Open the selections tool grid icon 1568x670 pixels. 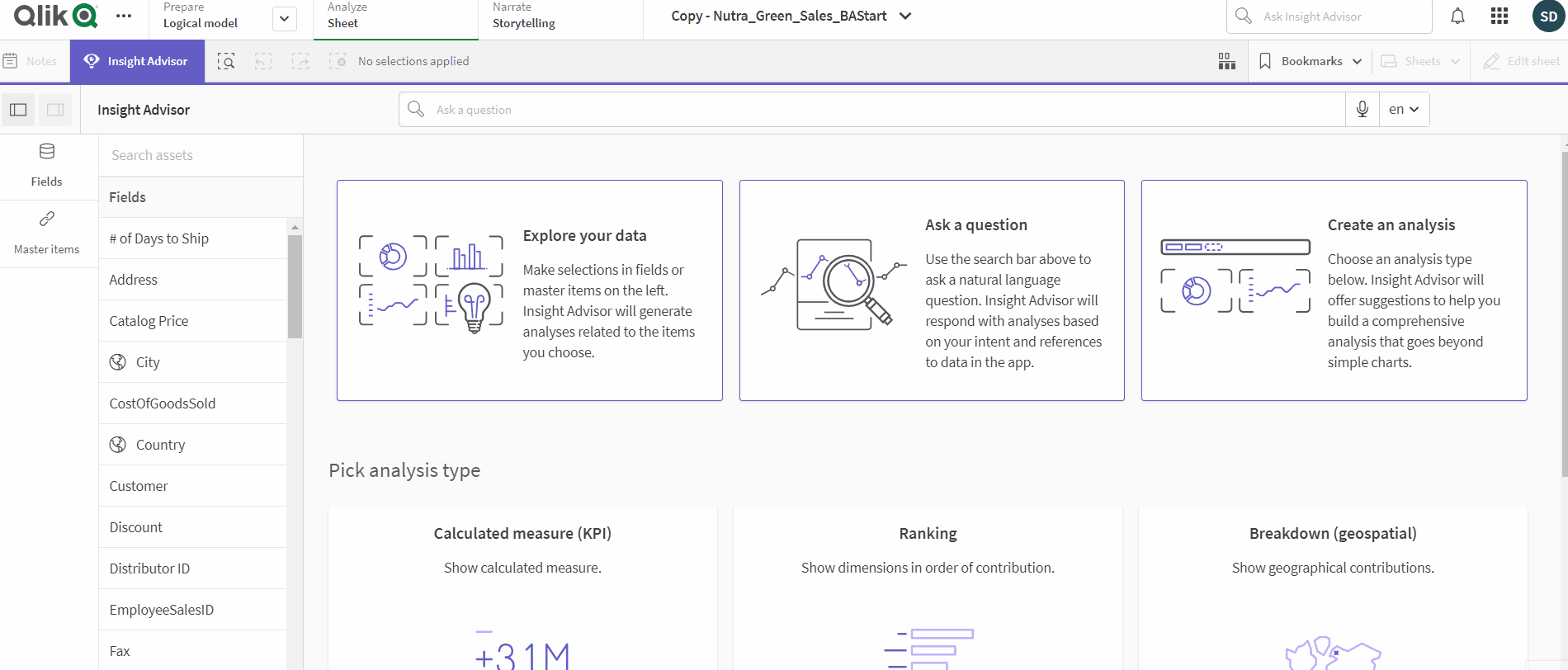(1227, 61)
